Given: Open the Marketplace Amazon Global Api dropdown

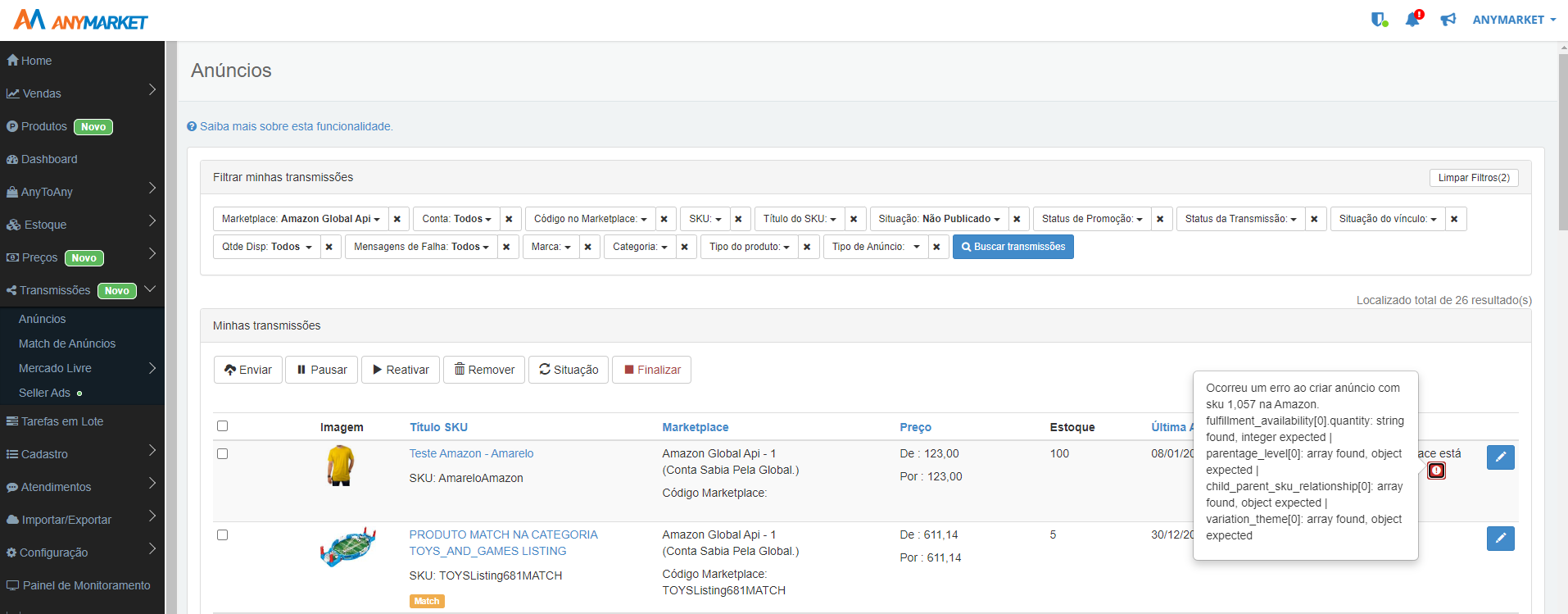Looking at the screenshot, I should 301,219.
